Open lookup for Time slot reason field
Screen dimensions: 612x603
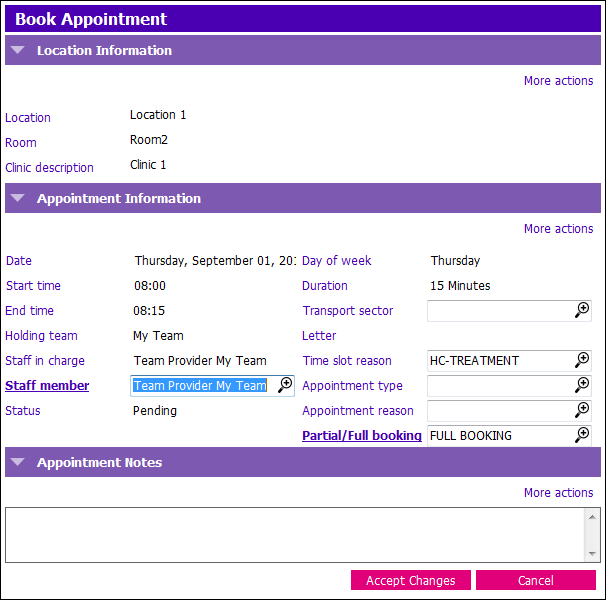582,361
